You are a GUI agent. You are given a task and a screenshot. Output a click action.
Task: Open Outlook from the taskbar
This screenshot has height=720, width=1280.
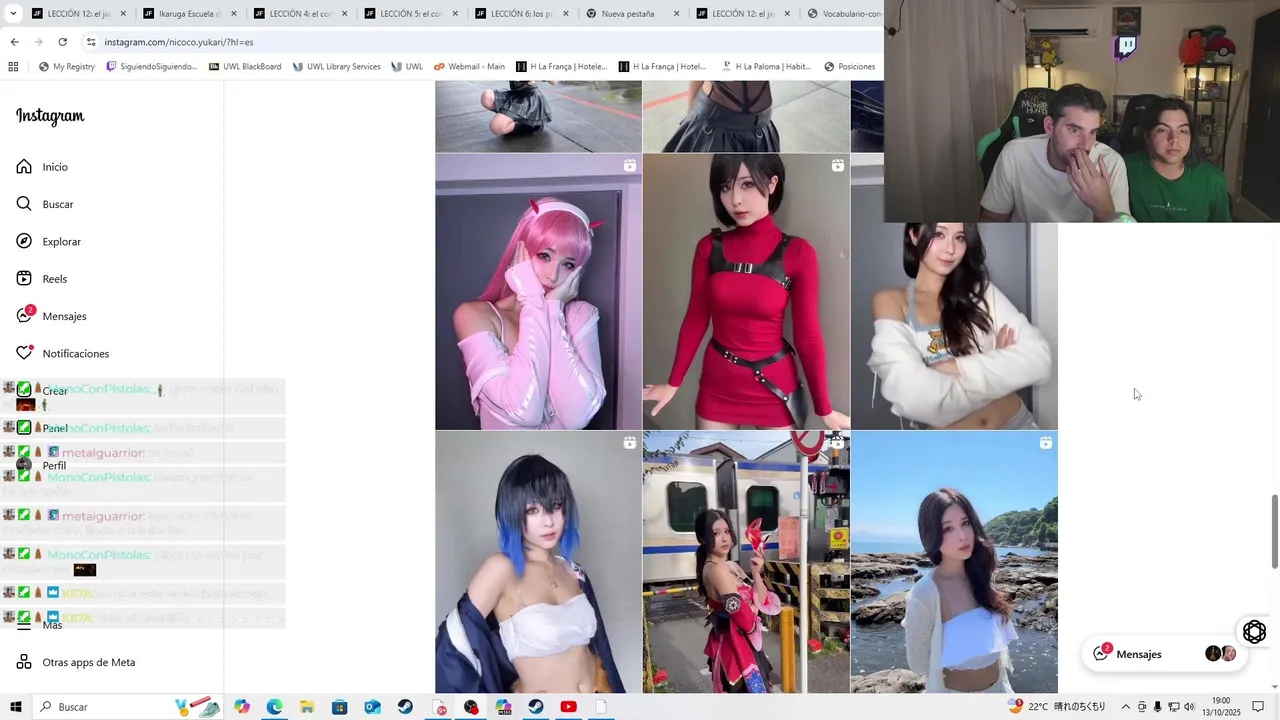pyautogui.click(x=372, y=707)
